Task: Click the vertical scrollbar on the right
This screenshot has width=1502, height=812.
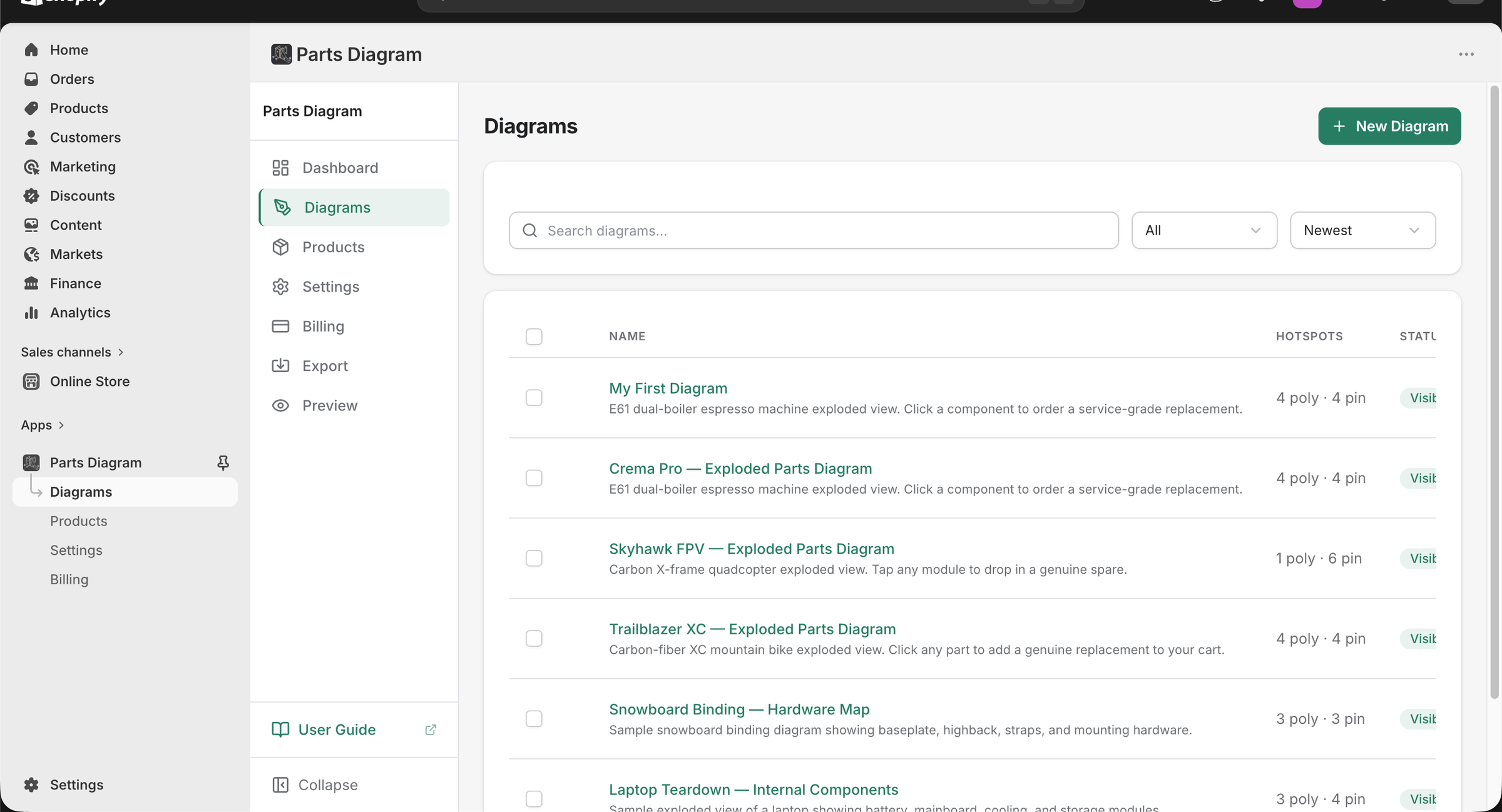Action: coord(1494,392)
